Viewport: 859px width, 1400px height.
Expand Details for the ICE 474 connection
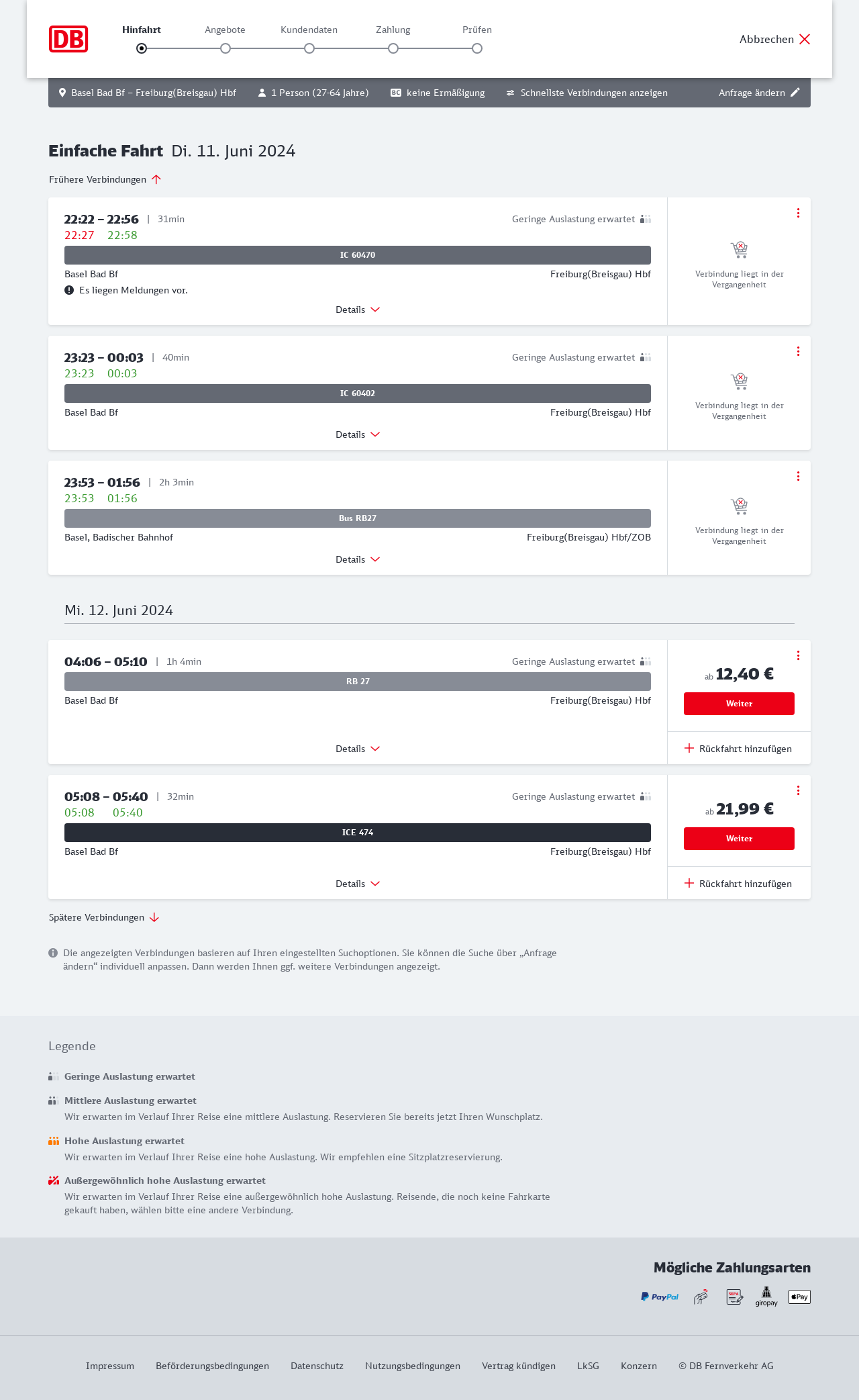click(x=358, y=884)
